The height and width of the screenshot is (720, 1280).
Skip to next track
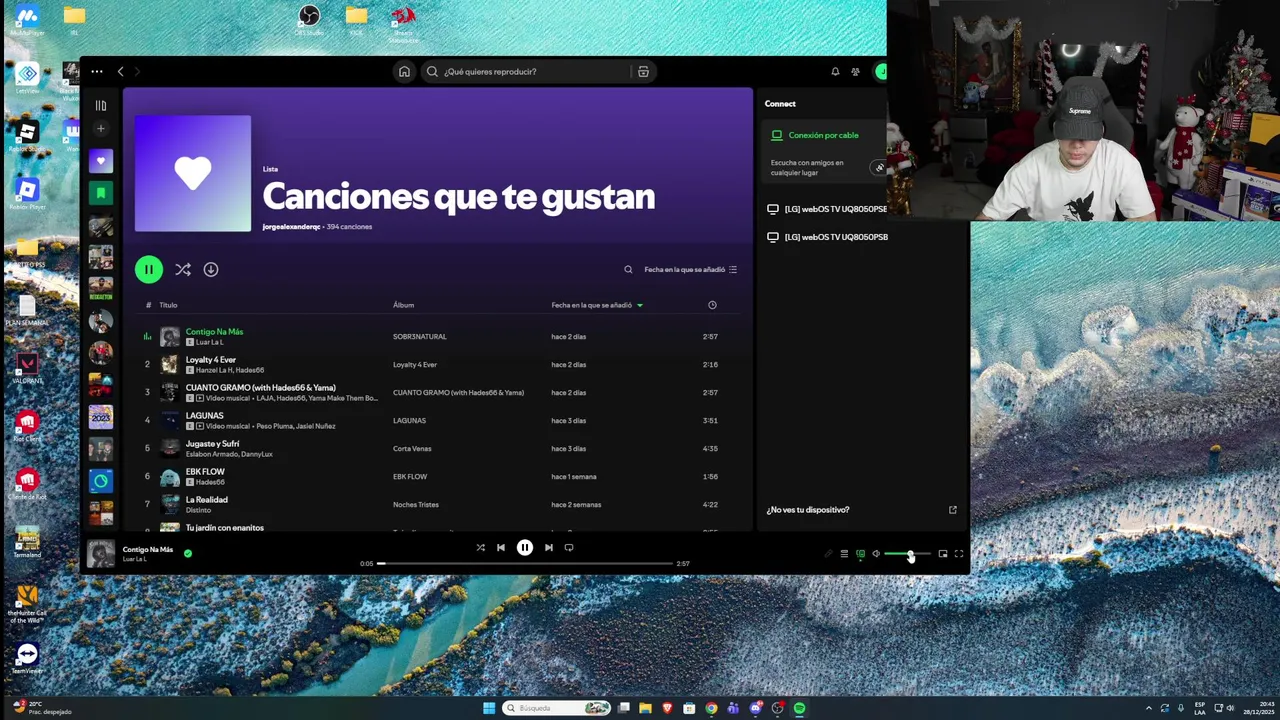[x=548, y=547]
